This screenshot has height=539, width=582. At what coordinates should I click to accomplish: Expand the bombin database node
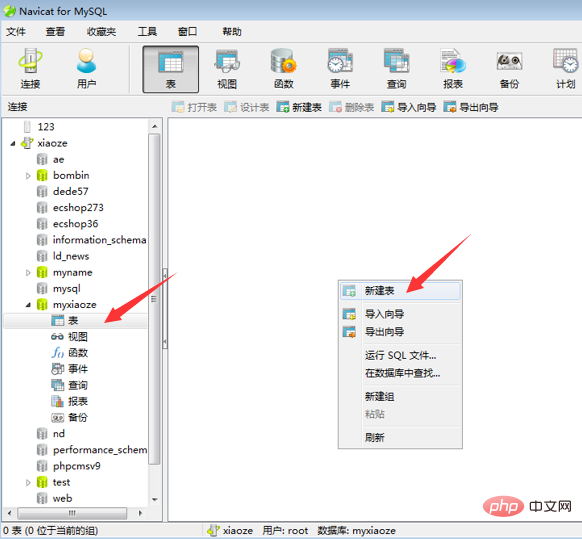(x=28, y=176)
